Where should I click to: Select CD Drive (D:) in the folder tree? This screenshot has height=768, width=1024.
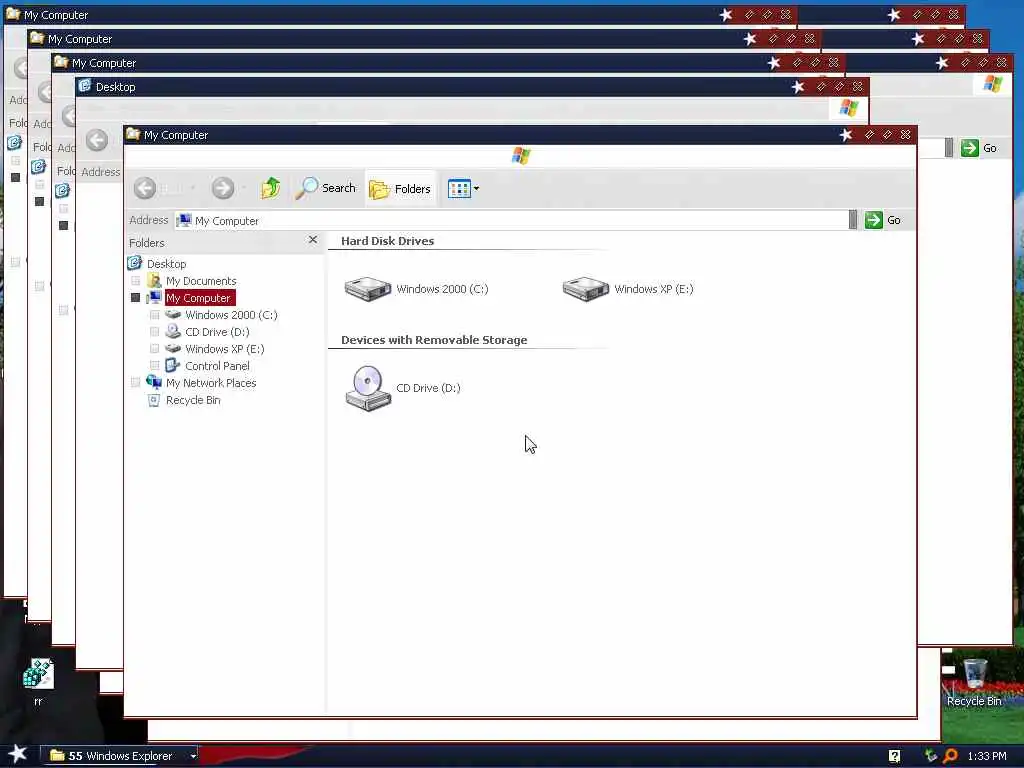coord(217,332)
